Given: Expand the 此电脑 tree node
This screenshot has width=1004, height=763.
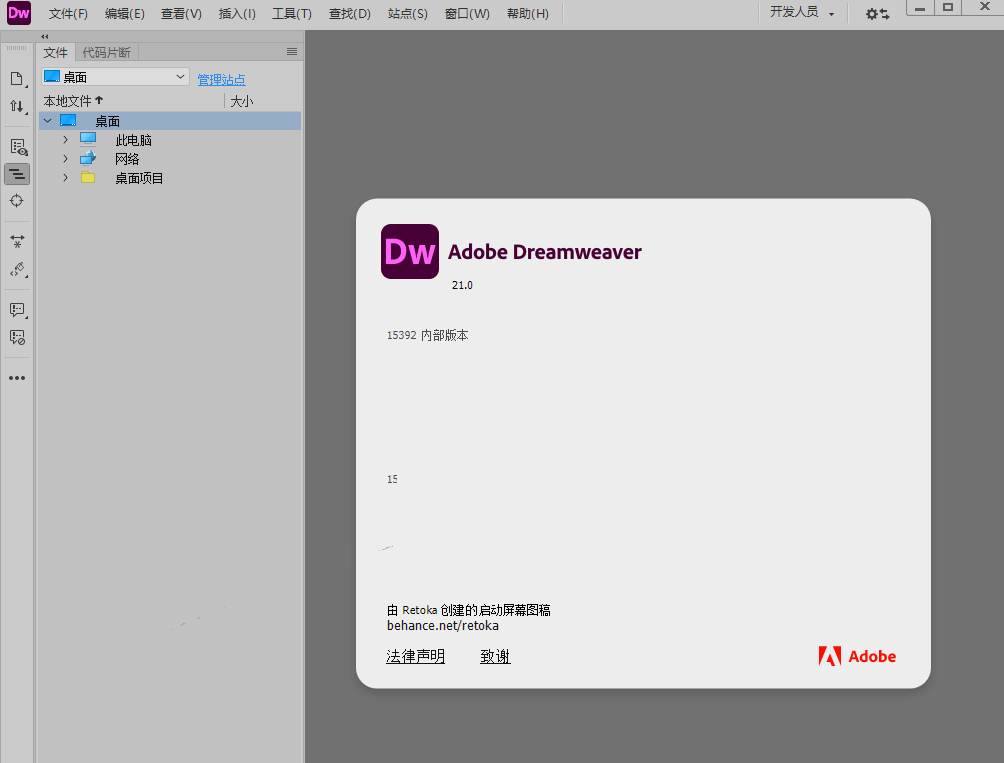Looking at the screenshot, I should [65, 140].
